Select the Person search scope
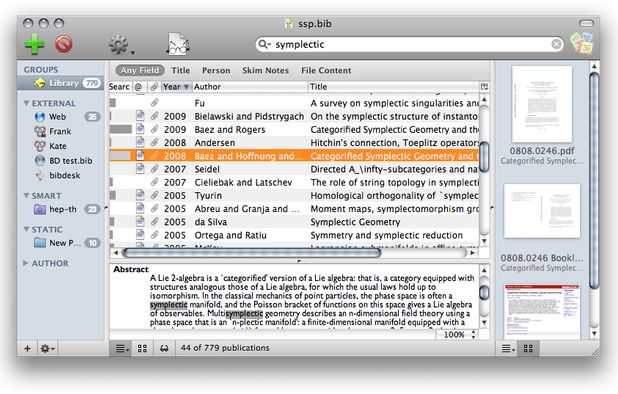 (216, 71)
